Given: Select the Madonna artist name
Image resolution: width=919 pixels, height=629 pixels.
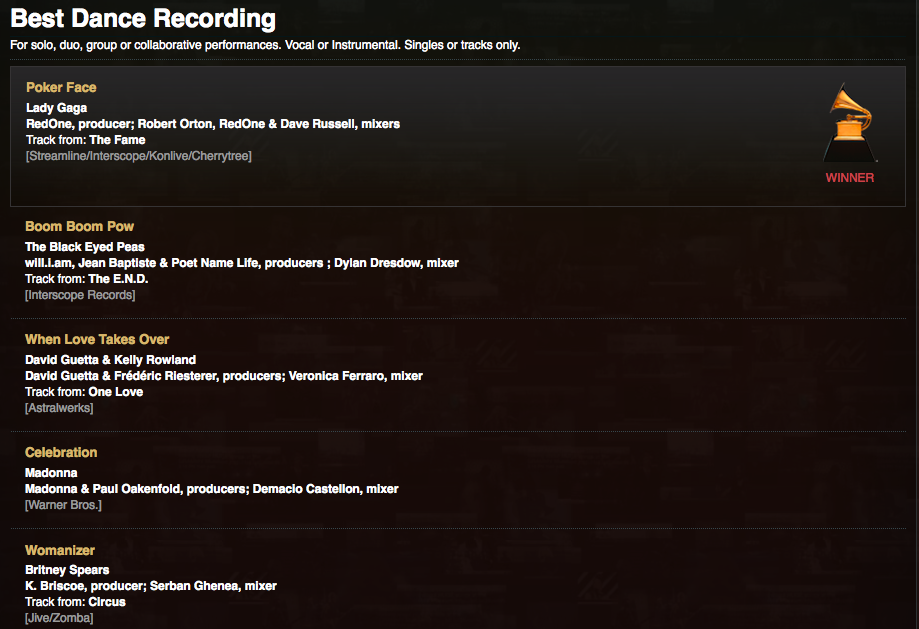Looking at the screenshot, I should pos(51,473).
